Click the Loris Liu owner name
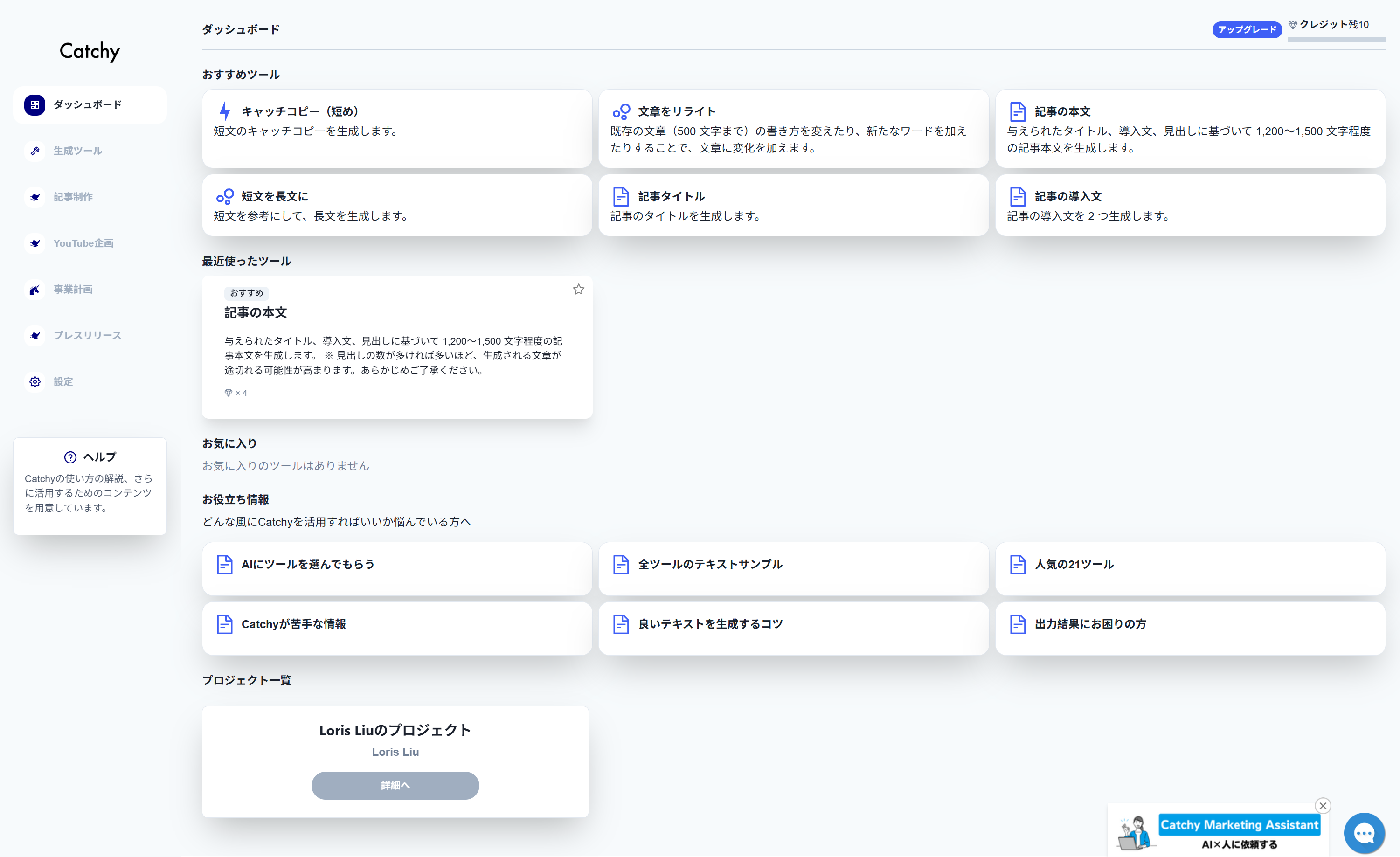The height and width of the screenshot is (857, 1400). pos(395,752)
